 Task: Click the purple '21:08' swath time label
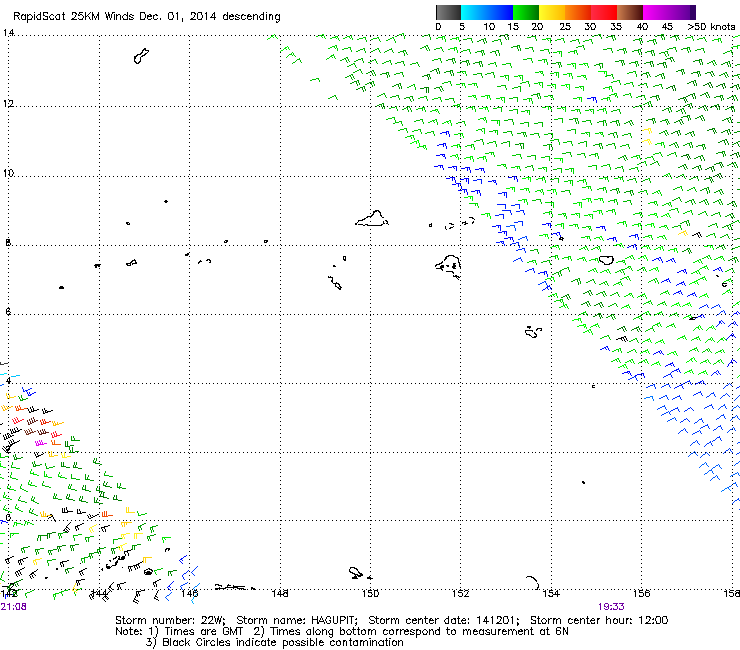click(14, 607)
